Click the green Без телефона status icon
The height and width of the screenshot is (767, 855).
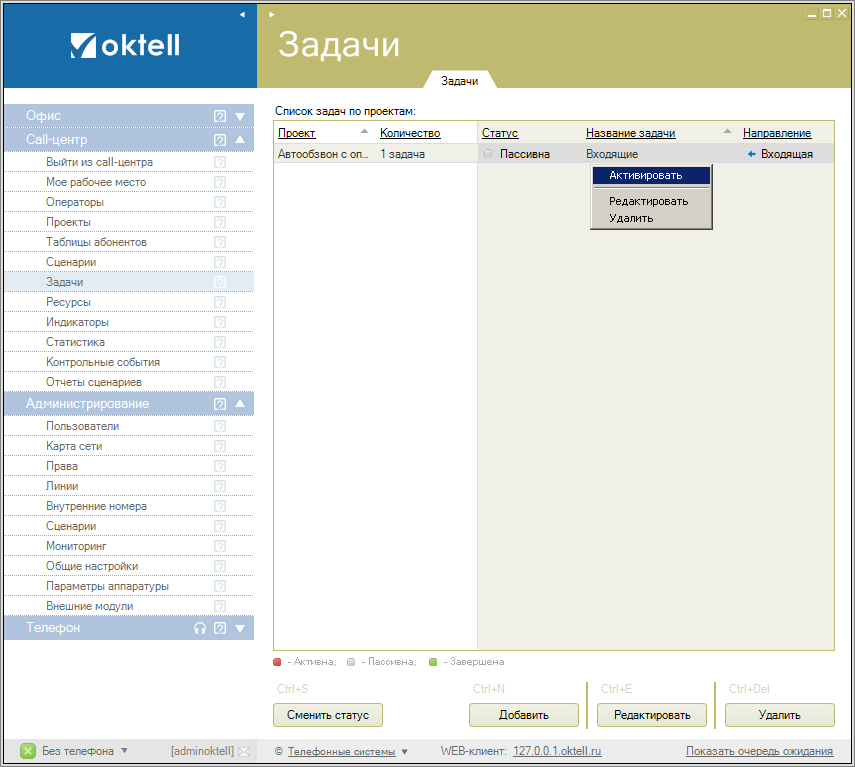tap(28, 751)
